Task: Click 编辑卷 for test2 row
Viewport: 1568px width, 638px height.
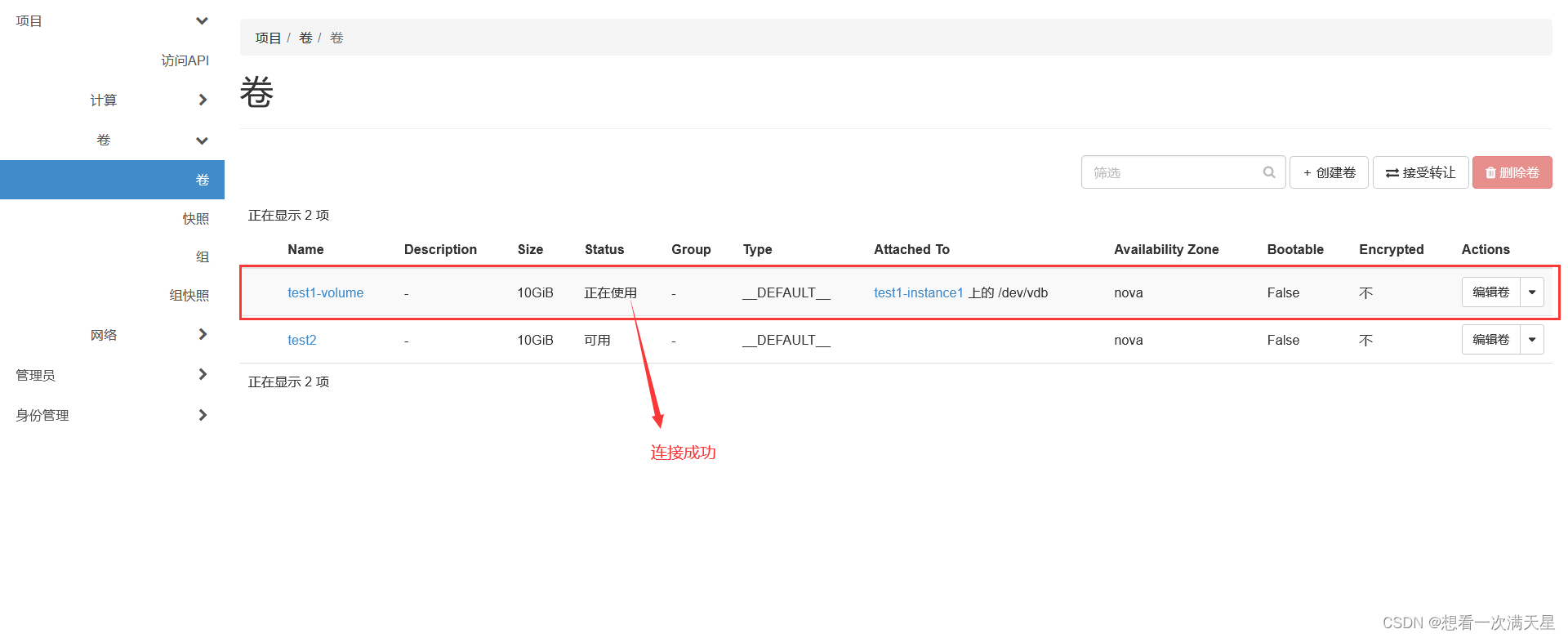Action: (x=1491, y=340)
